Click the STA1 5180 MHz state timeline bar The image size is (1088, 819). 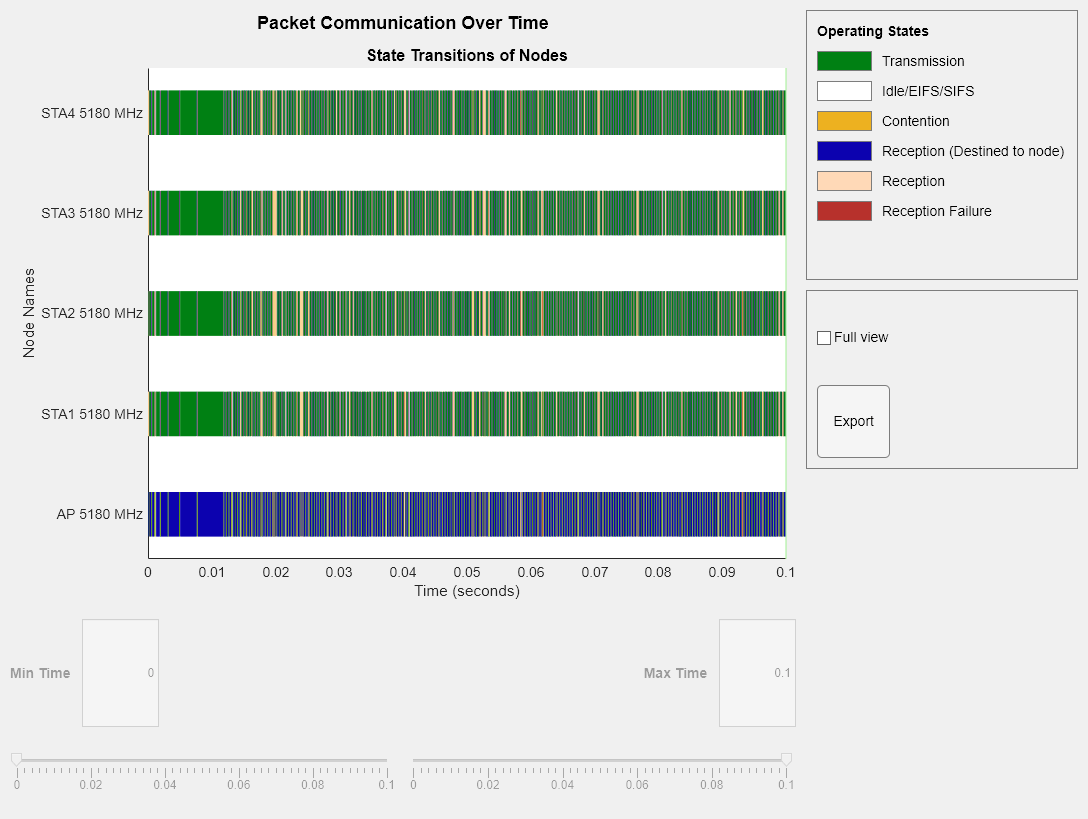(x=466, y=414)
